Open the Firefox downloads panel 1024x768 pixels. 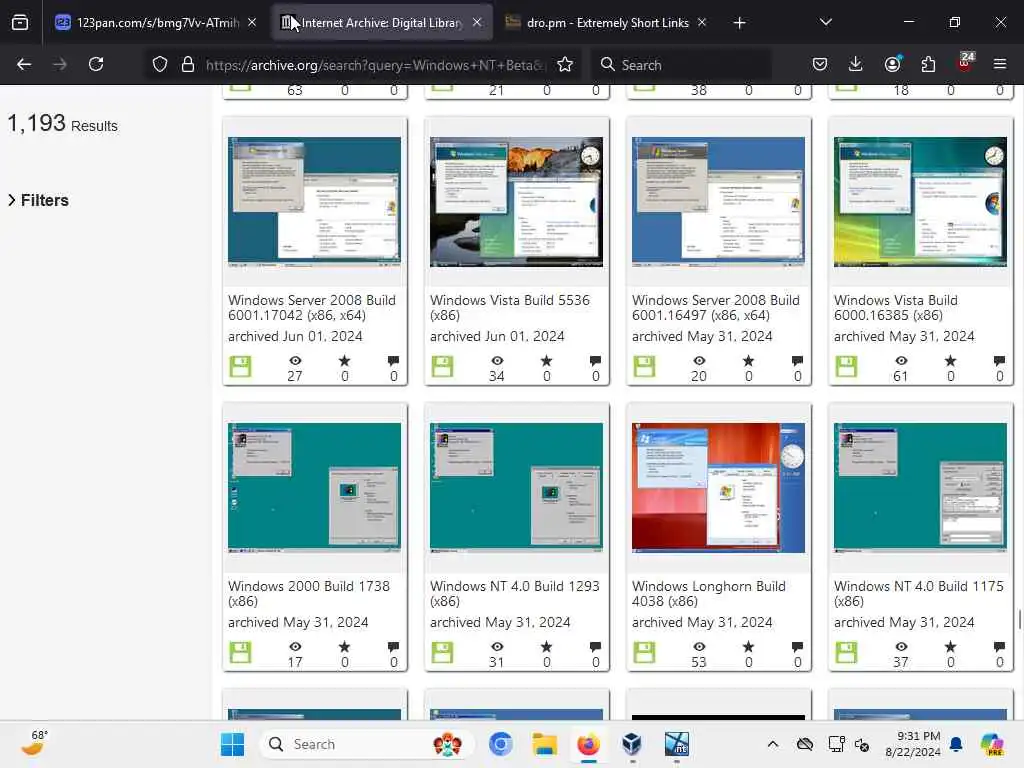(856, 64)
